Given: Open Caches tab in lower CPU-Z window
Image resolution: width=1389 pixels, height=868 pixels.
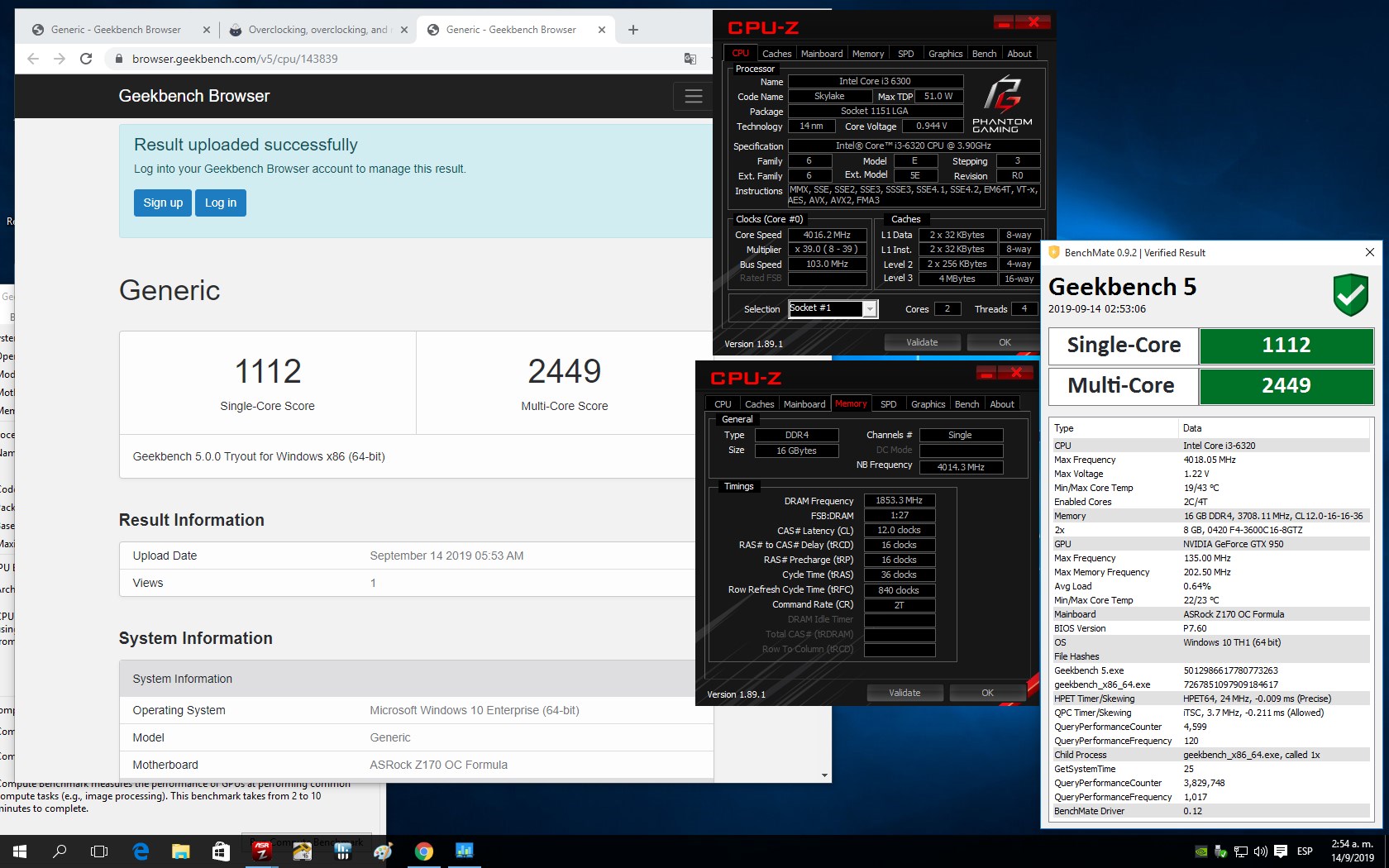Looking at the screenshot, I should tap(759, 404).
